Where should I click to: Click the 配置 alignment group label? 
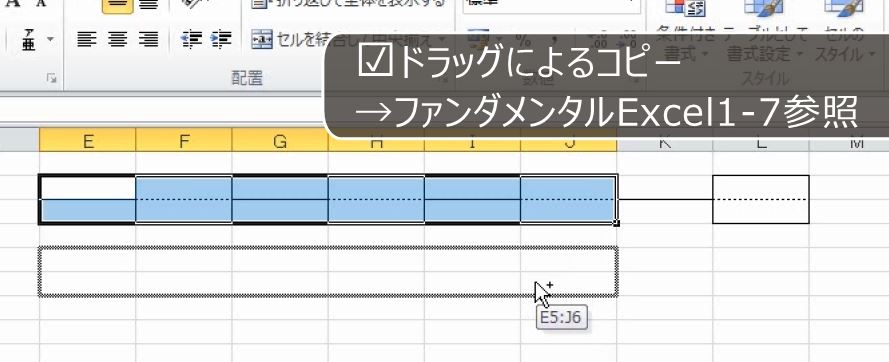pos(247,79)
